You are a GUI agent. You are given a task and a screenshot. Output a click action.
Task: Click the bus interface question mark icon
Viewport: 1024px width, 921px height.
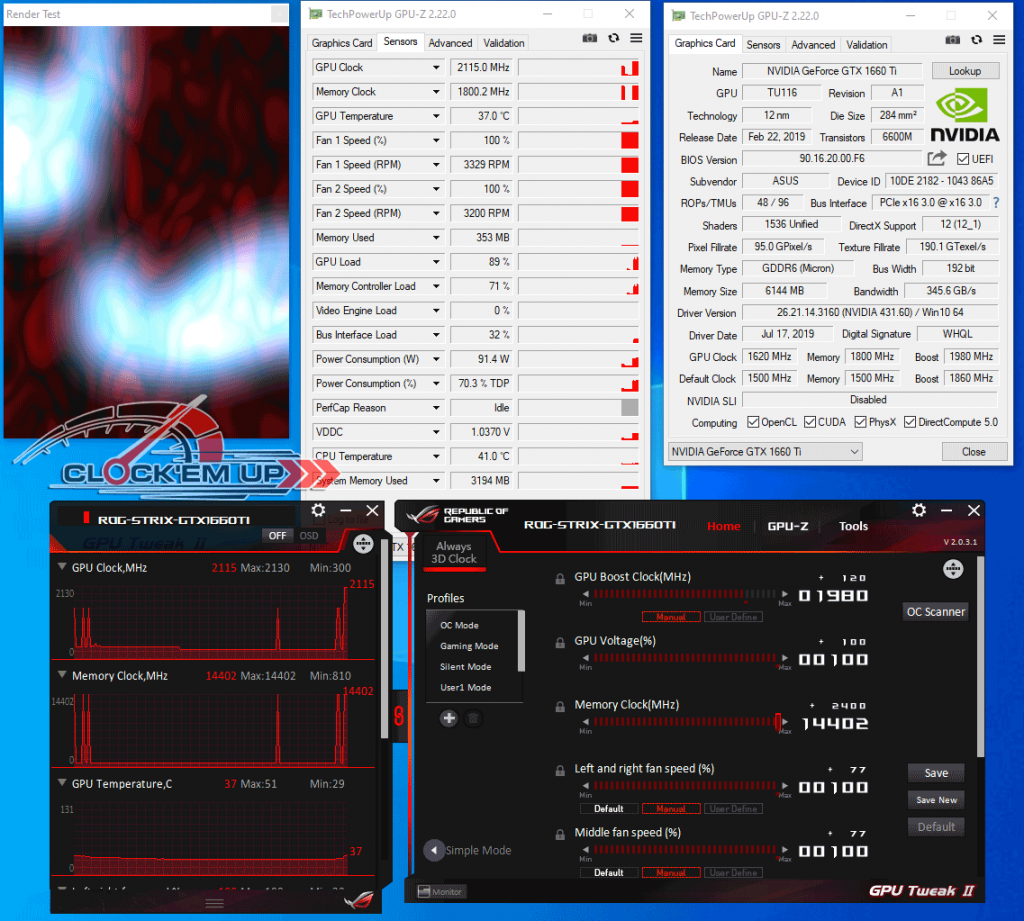(x=995, y=203)
